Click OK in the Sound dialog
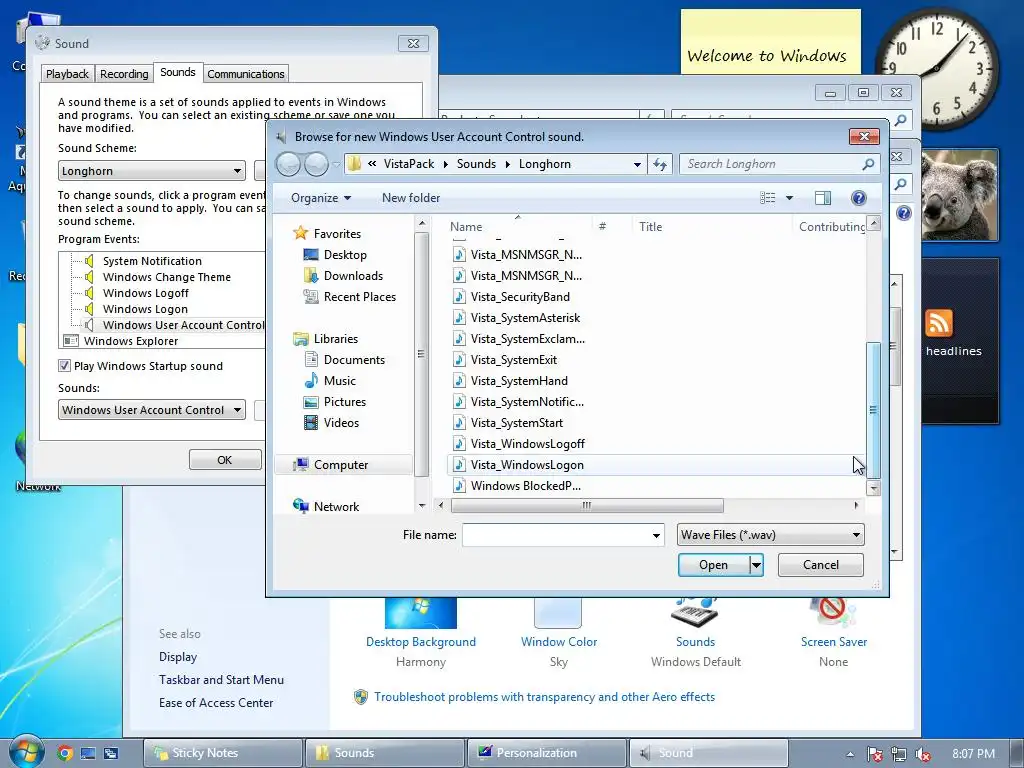 pyautogui.click(x=225, y=460)
